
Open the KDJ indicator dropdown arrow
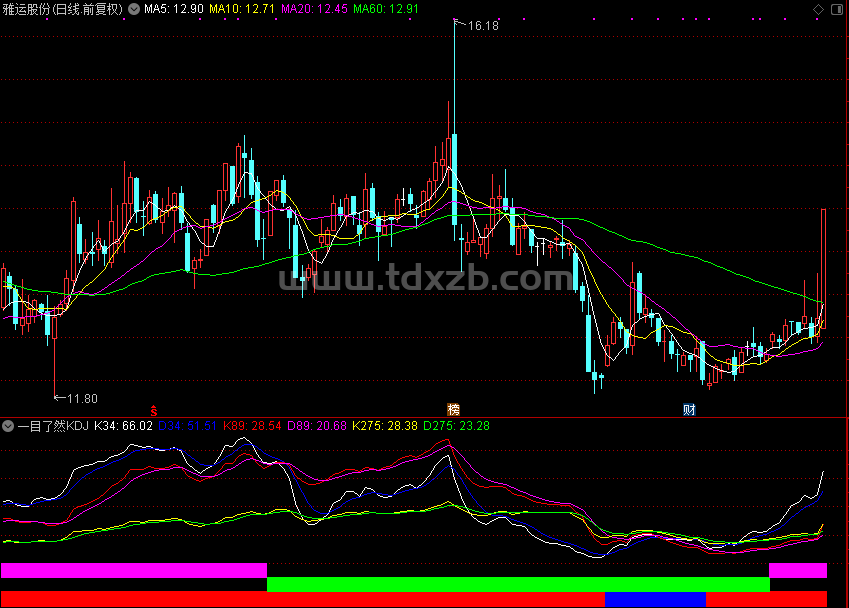(x=8, y=426)
